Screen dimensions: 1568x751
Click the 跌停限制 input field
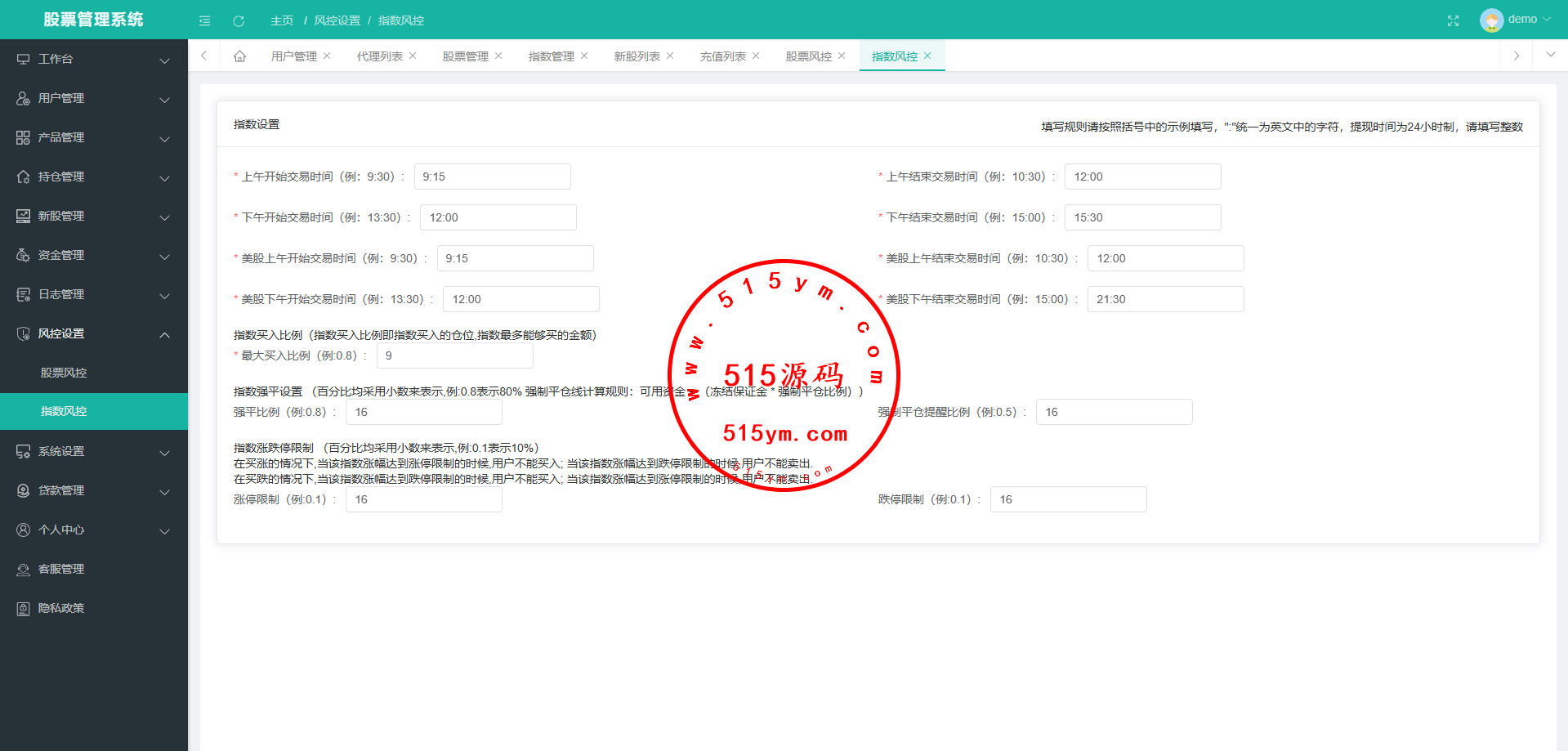coord(1068,499)
